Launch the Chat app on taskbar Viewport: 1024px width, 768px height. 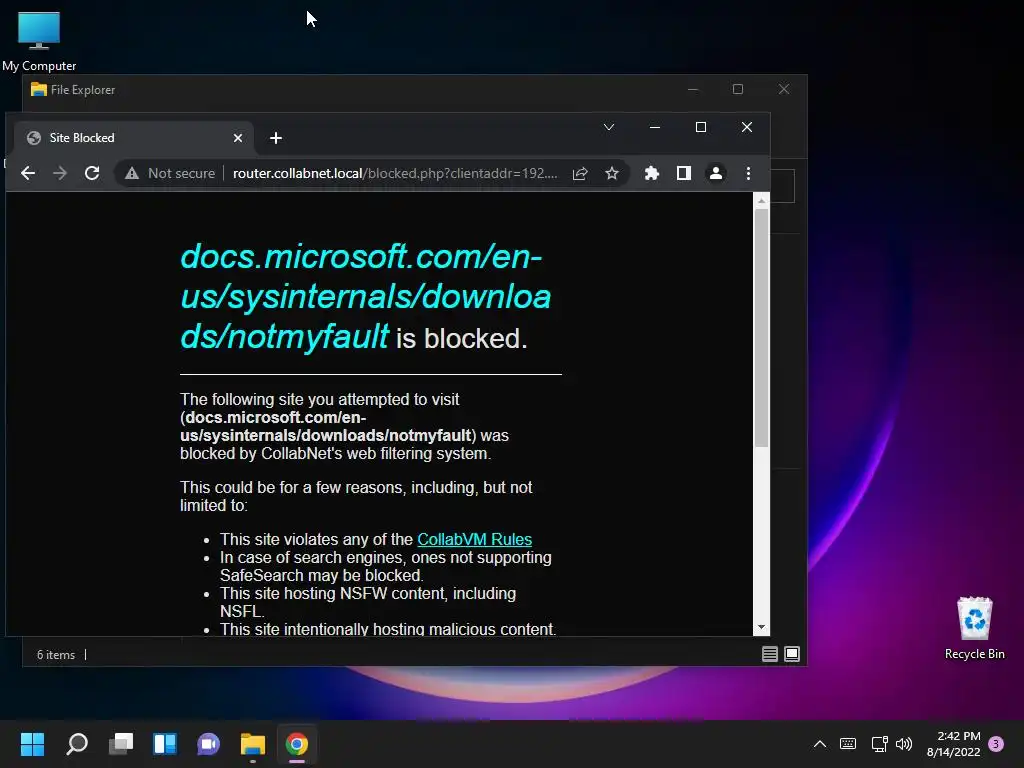coord(208,744)
